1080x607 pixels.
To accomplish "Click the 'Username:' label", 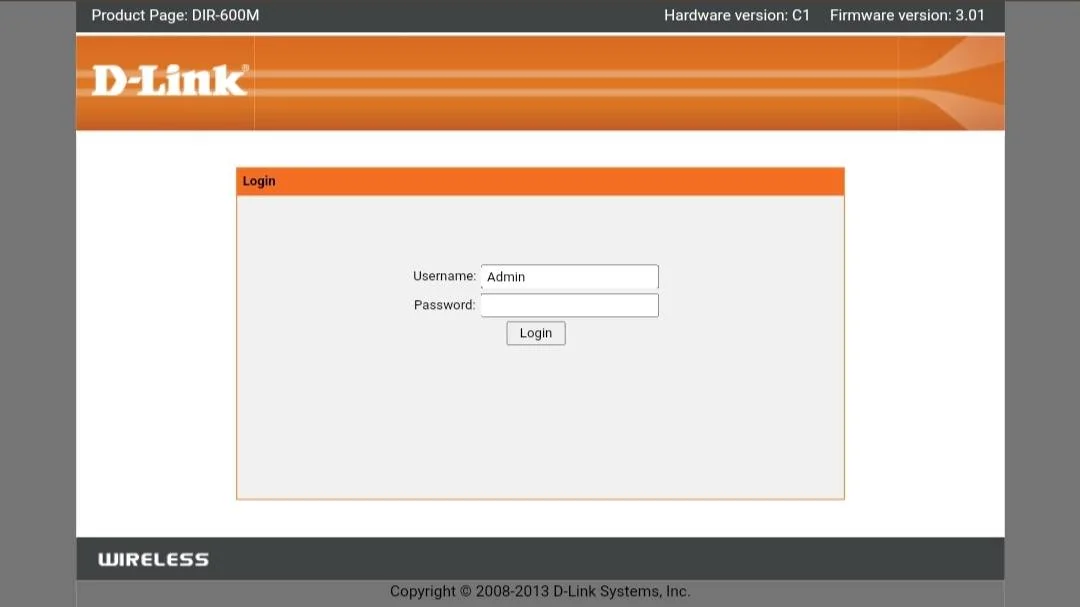I will tap(444, 276).
